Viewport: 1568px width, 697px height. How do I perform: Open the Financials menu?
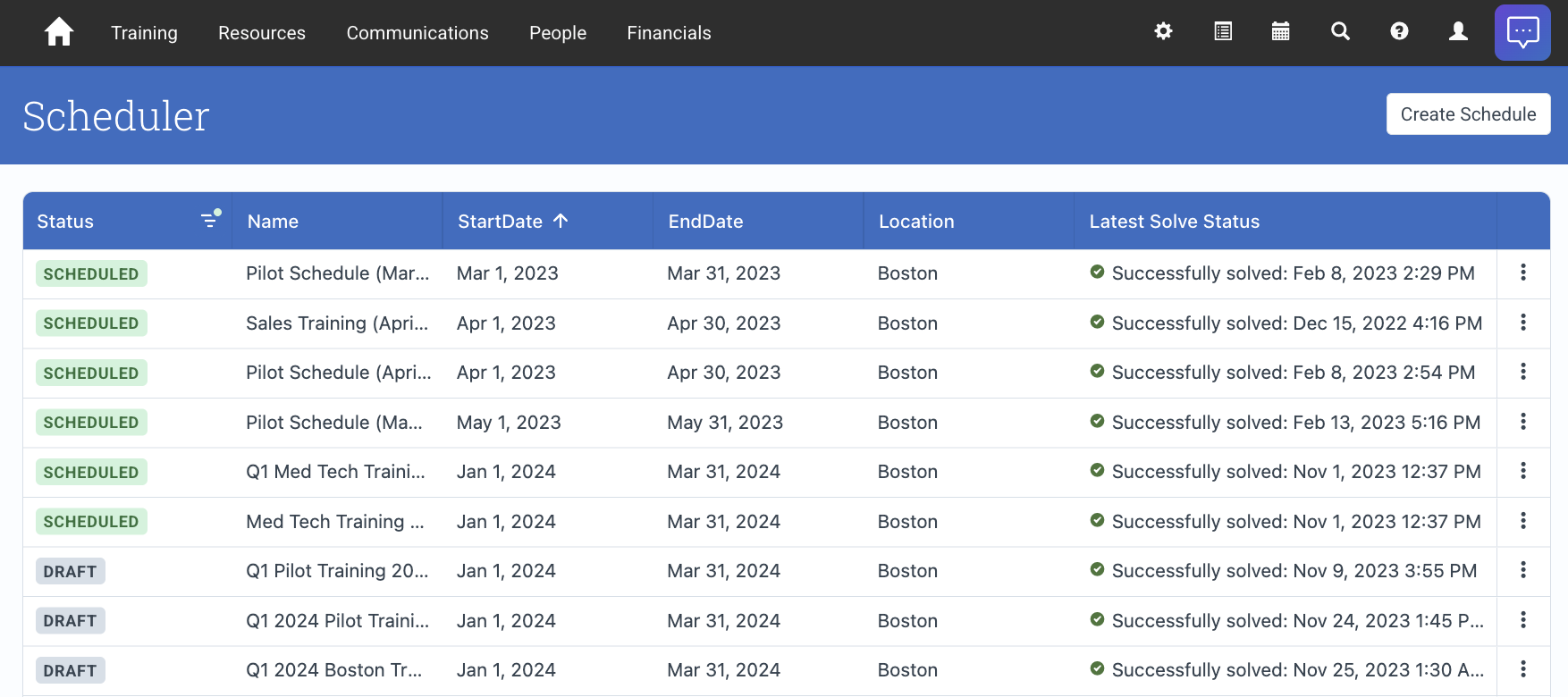coord(669,33)
